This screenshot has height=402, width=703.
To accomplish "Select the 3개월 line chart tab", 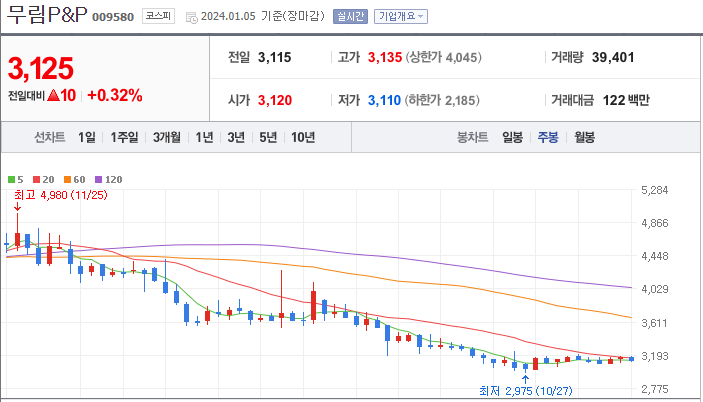I will (x=166, y=137).
